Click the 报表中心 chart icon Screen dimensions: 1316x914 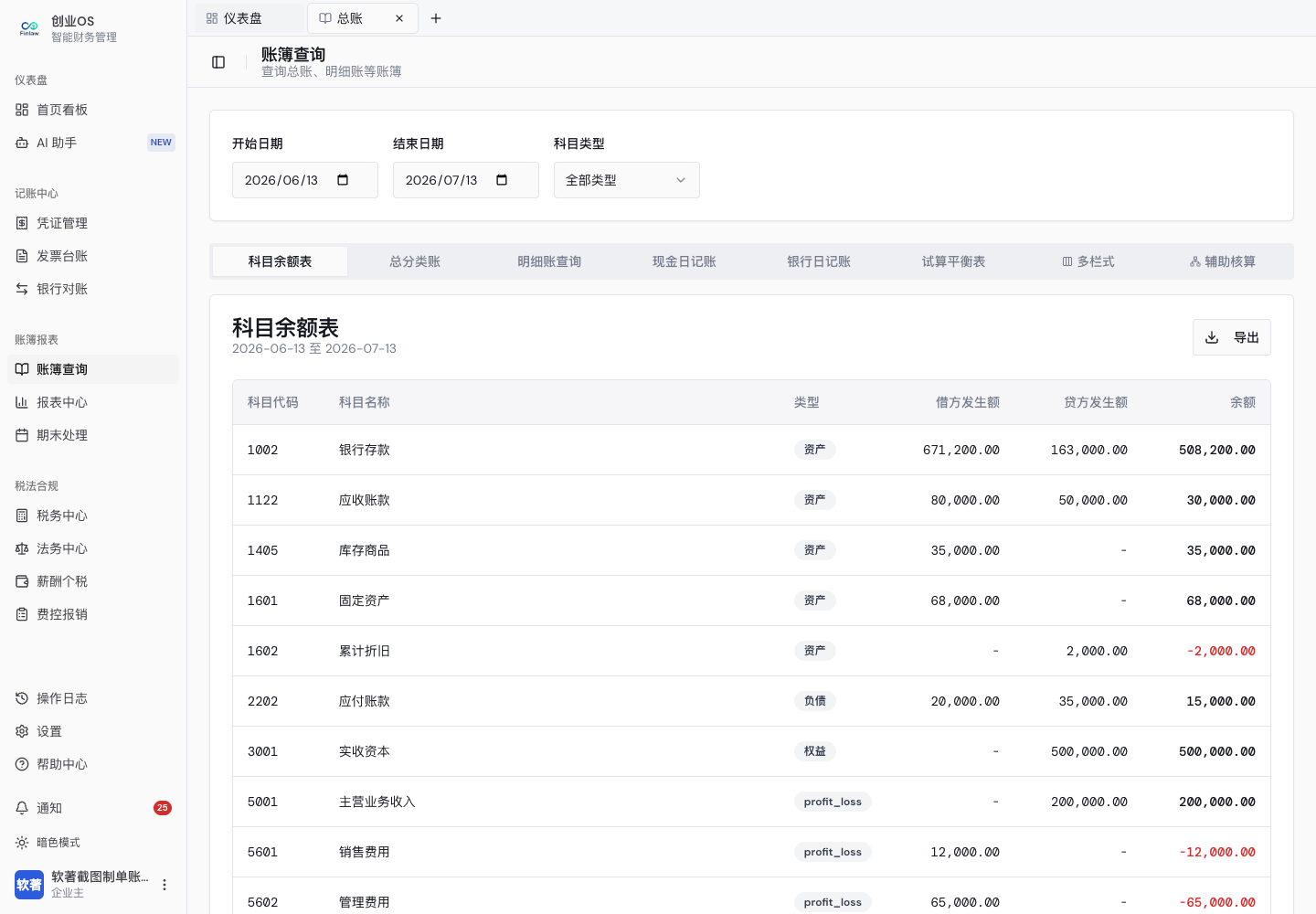tap(22, 402)
